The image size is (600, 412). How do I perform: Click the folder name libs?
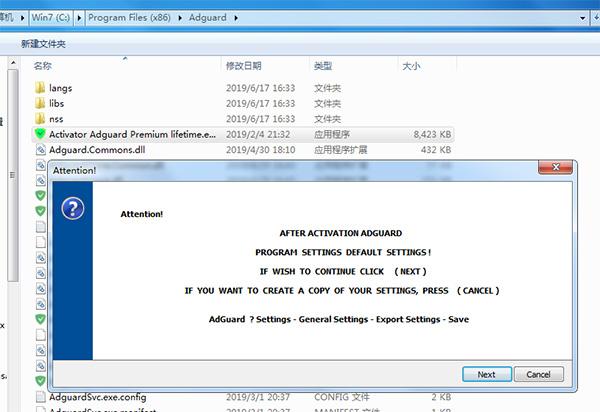56,103
